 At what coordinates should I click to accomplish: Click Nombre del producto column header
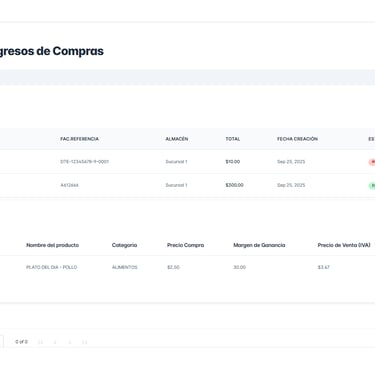[x=53, y=245]
